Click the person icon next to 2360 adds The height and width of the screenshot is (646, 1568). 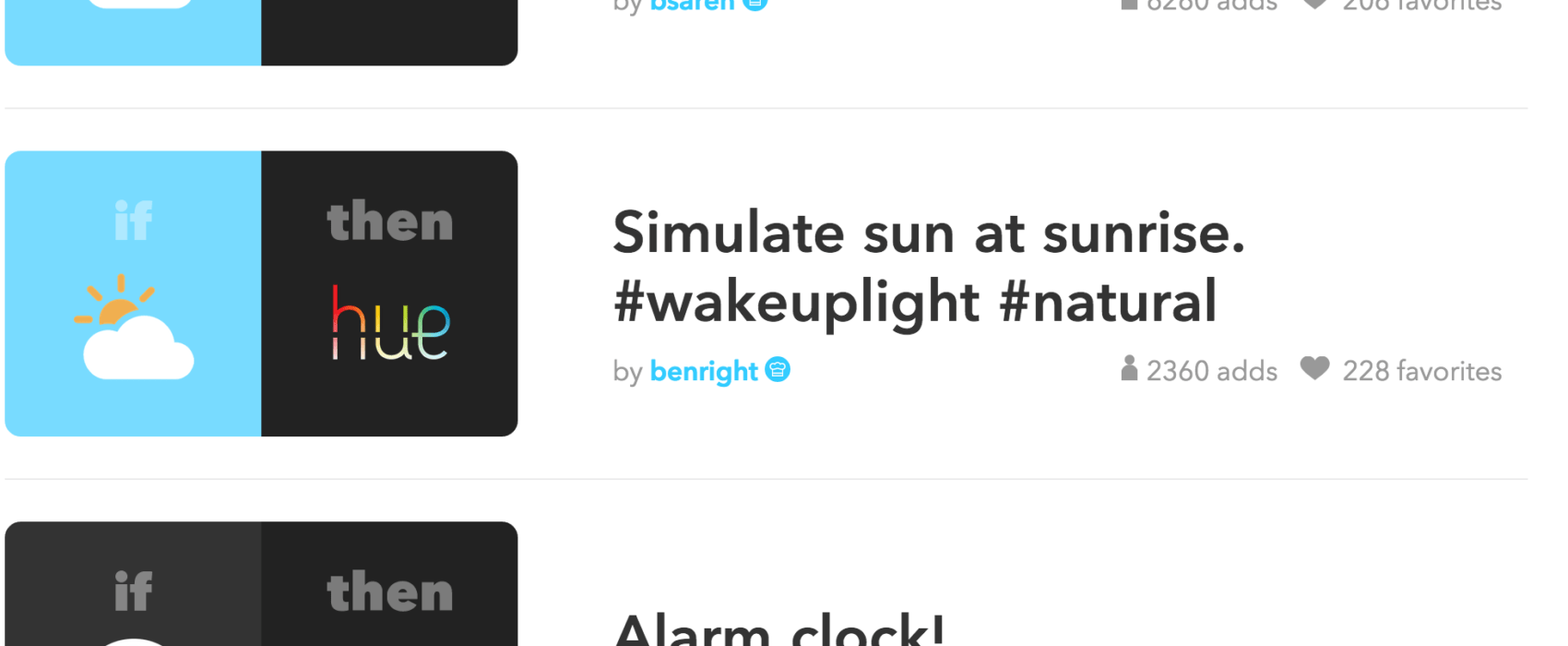point(1129,368)
